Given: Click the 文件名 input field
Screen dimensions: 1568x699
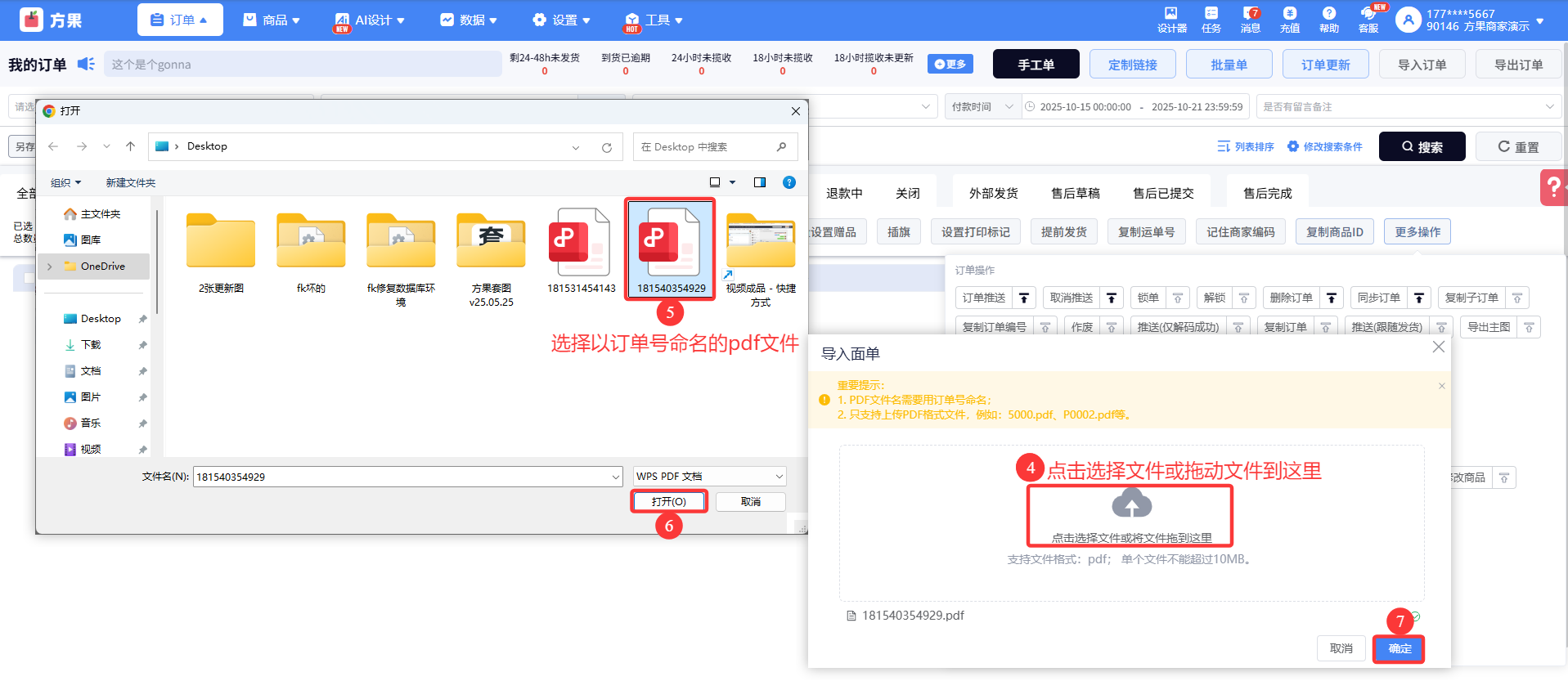Looking at the screenshot, I should tap(407, 477).
